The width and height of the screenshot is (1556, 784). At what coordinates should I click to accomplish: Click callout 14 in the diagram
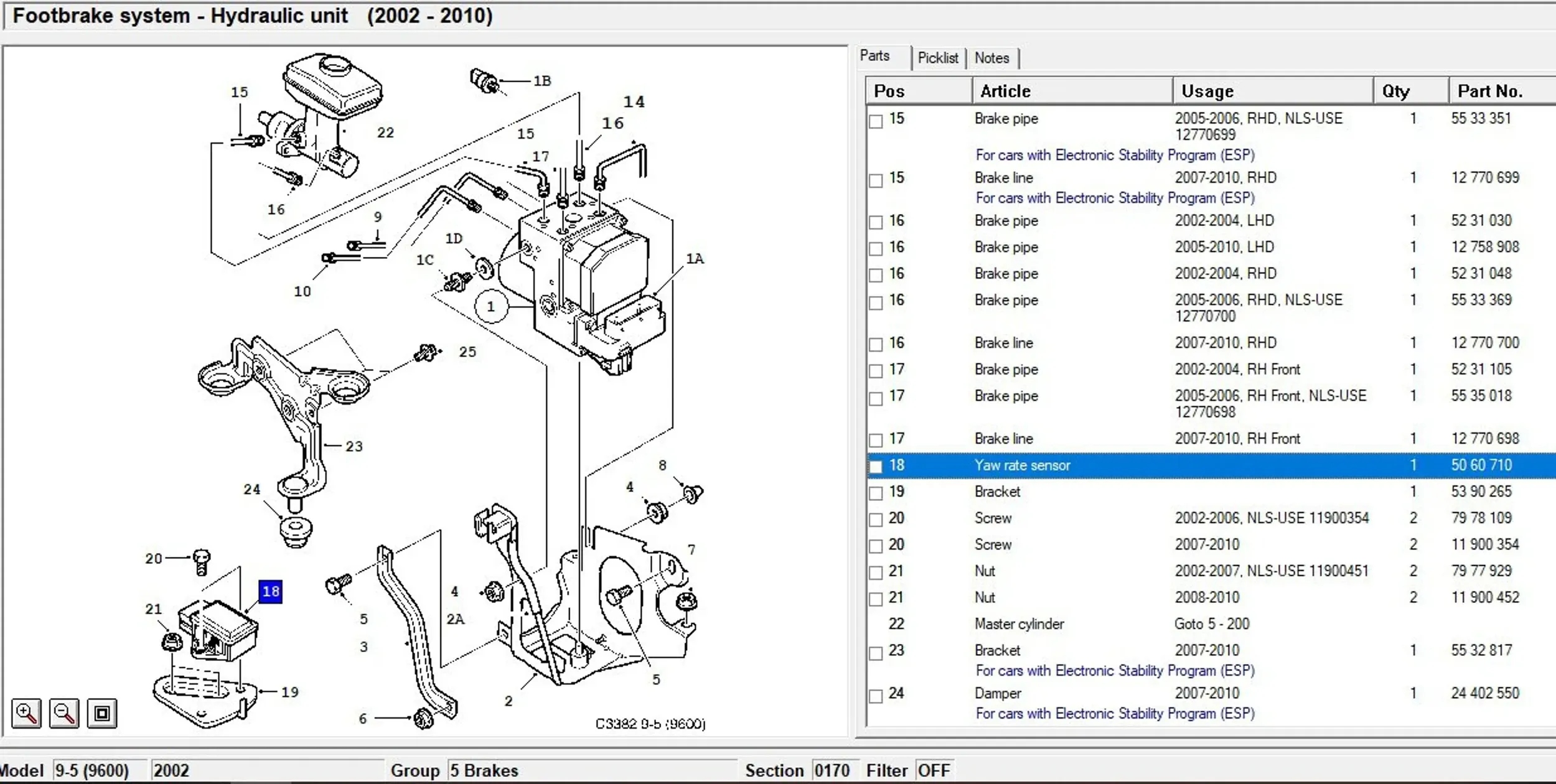tap(634, 101)
